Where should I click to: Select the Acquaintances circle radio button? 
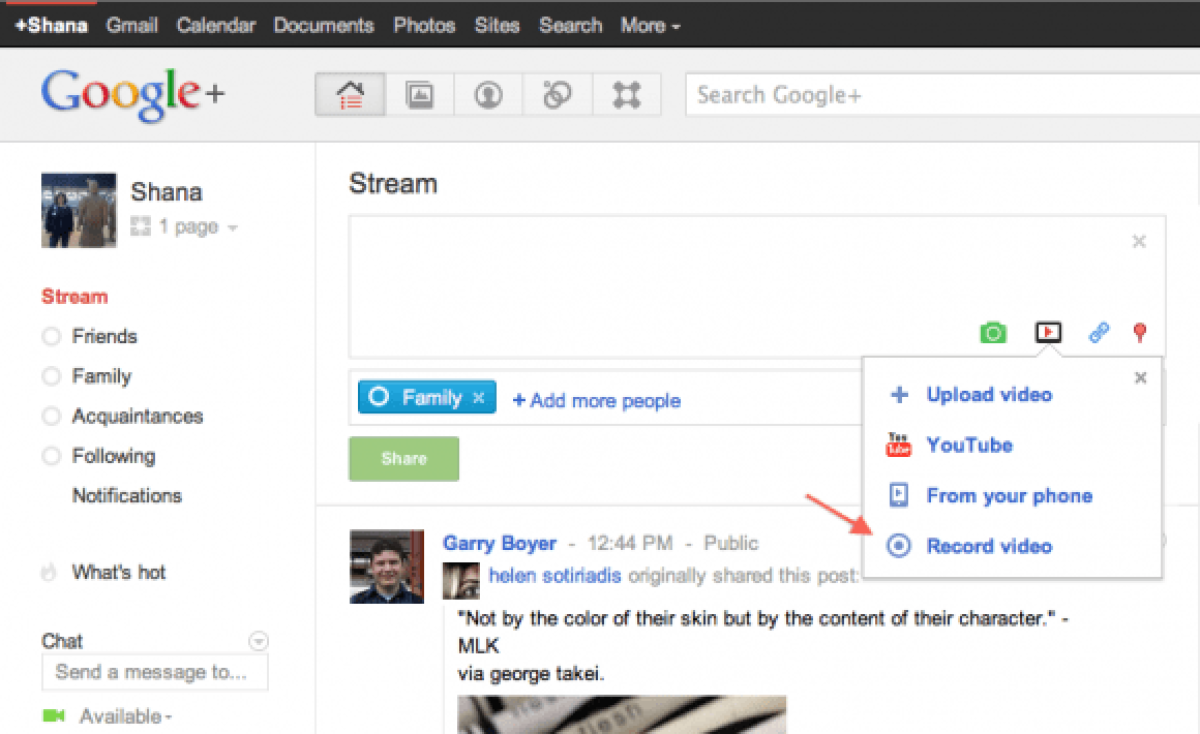(x=52, y=417)
